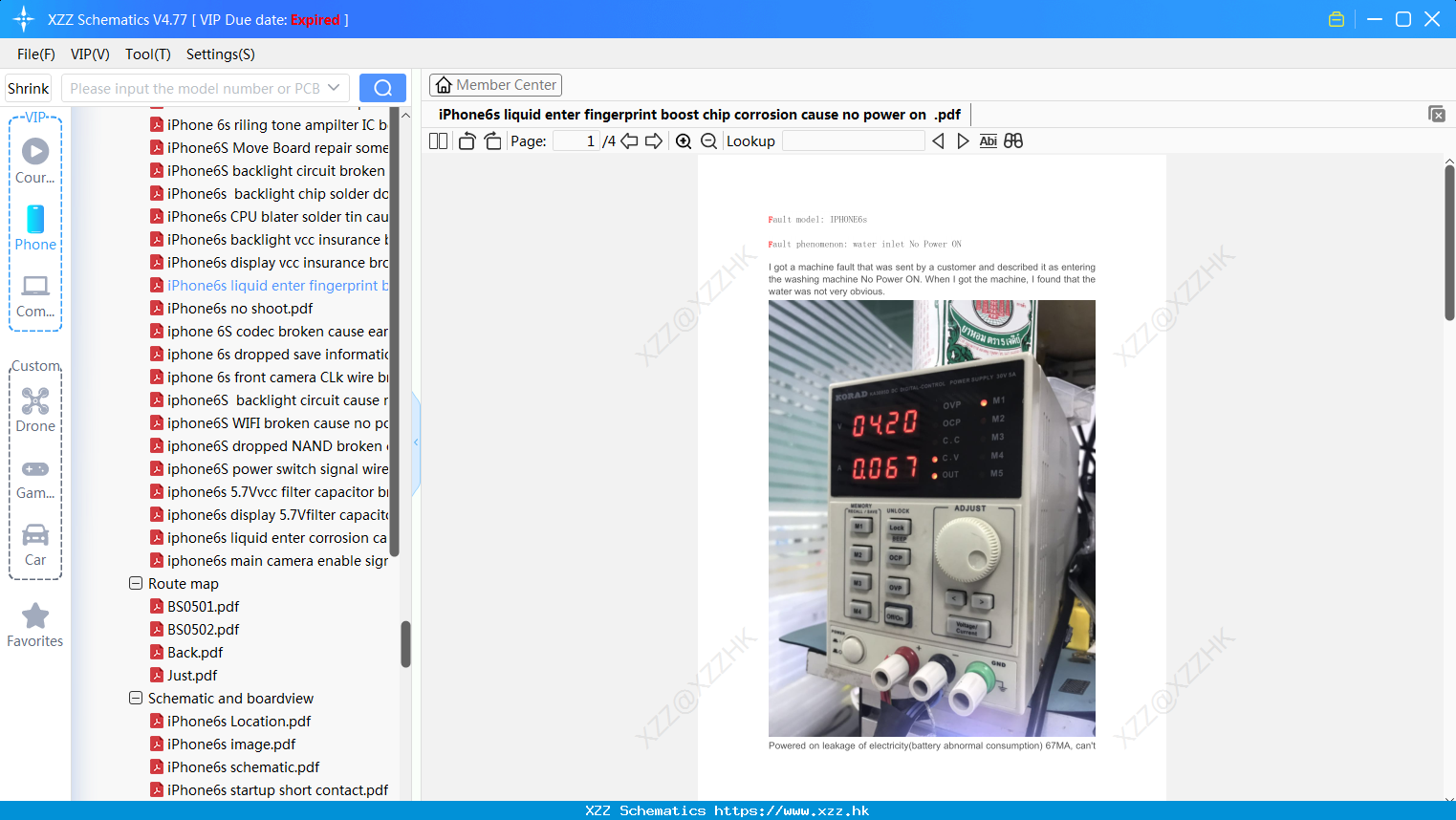Click the binoculars search icon
Screen dimensions: 1456x820
[x=1013, y=141]
